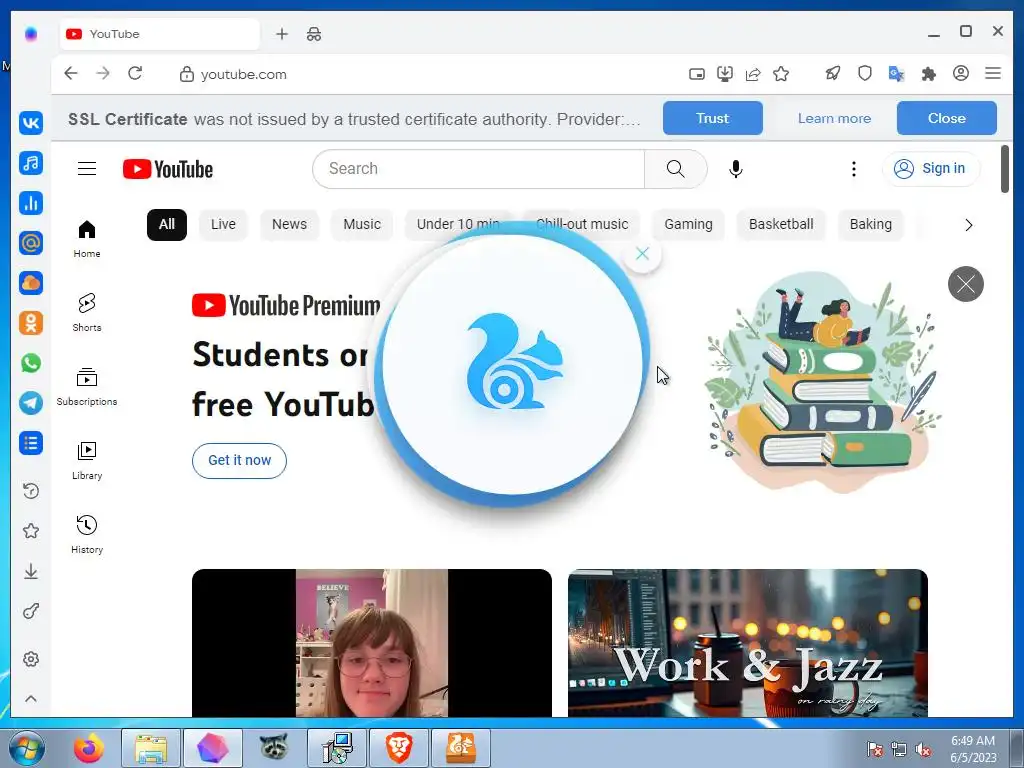Open incognito window icon
1024x768 pixels.
coord(314,34)
